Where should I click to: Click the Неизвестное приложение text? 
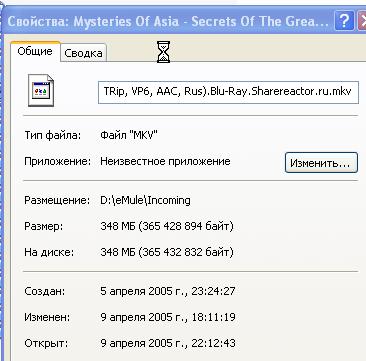[165, 161]
